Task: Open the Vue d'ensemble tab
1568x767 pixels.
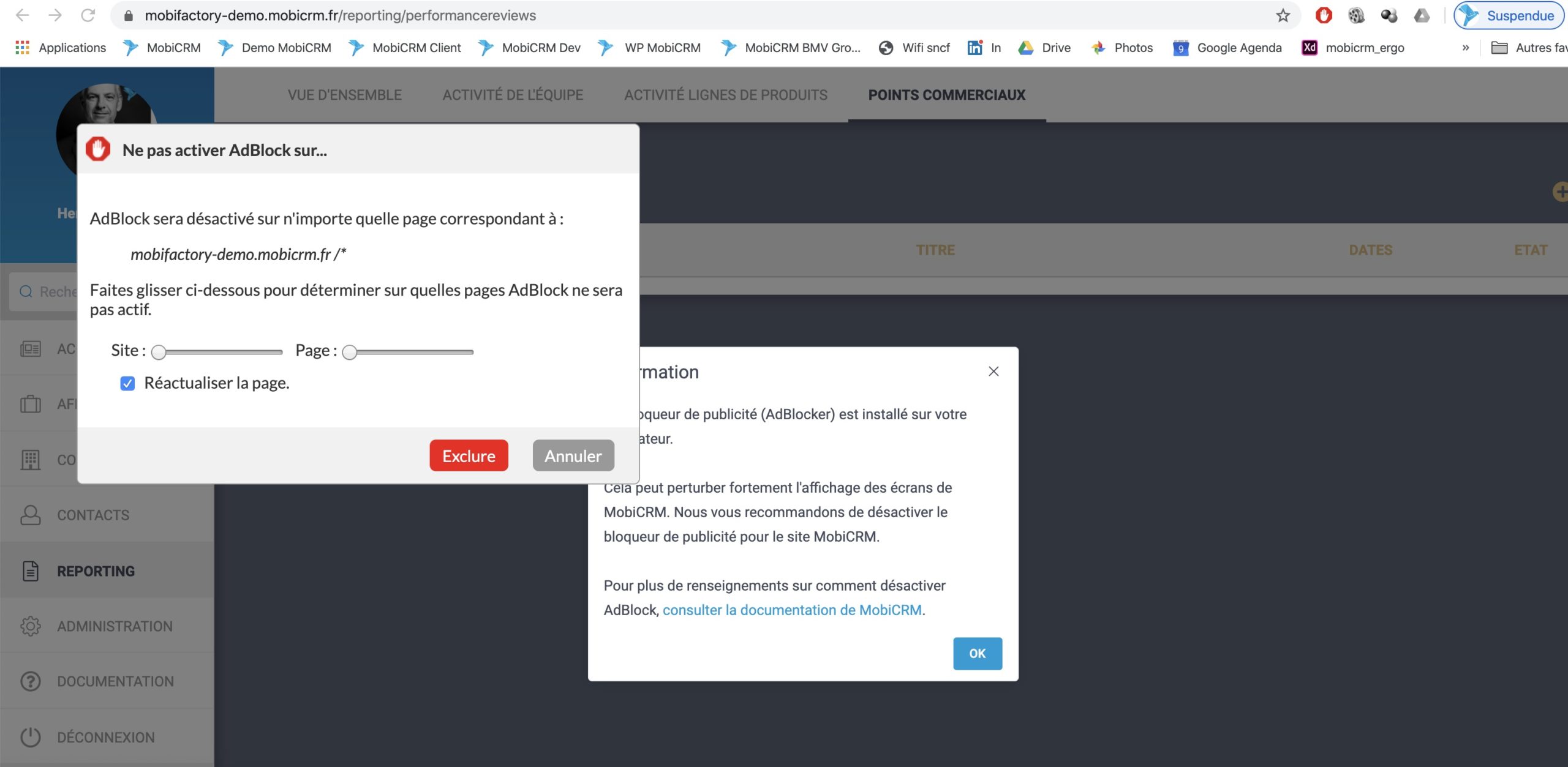Action: 344,95
